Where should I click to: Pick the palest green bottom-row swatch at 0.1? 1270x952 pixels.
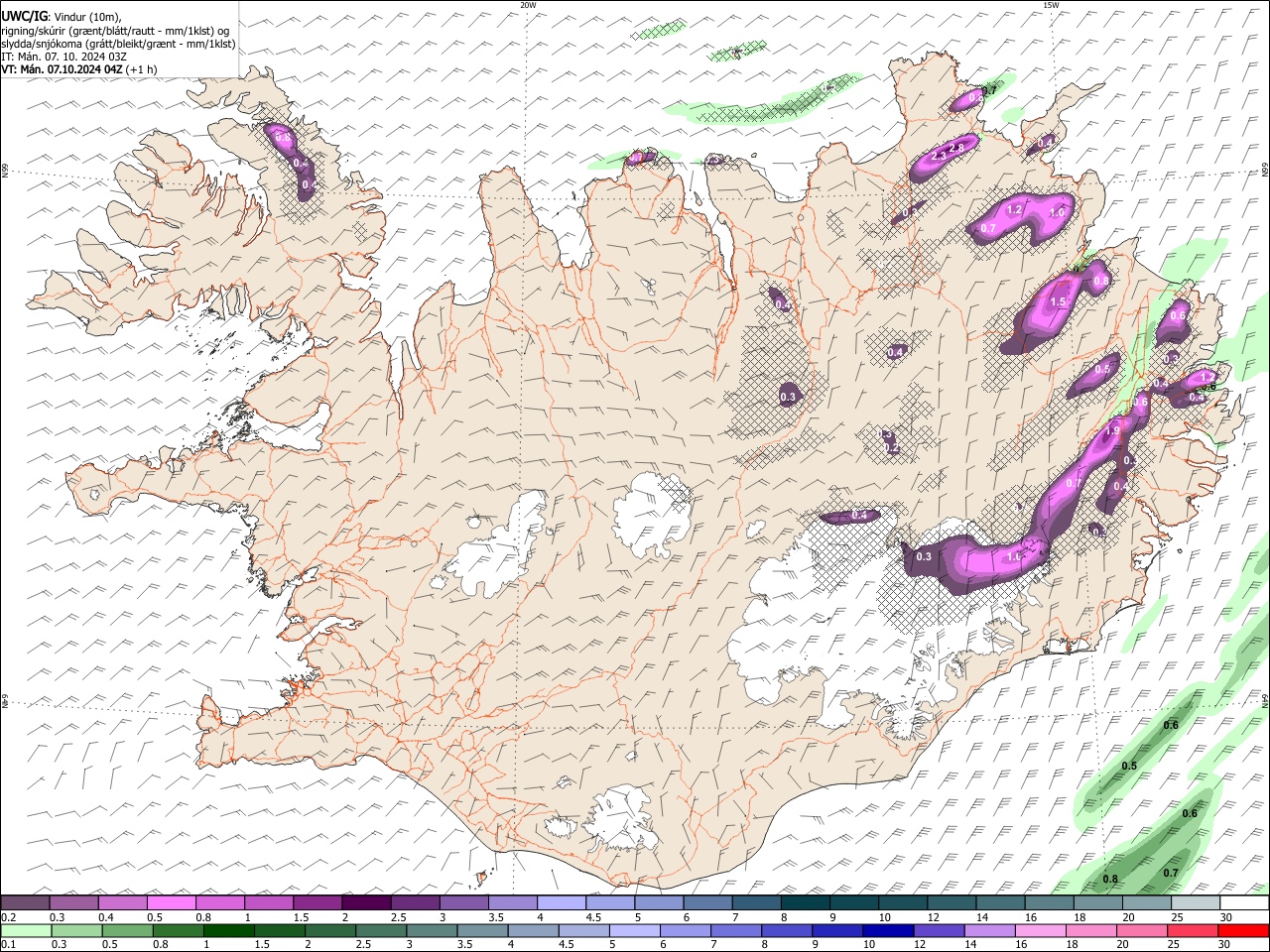(26, 931)
